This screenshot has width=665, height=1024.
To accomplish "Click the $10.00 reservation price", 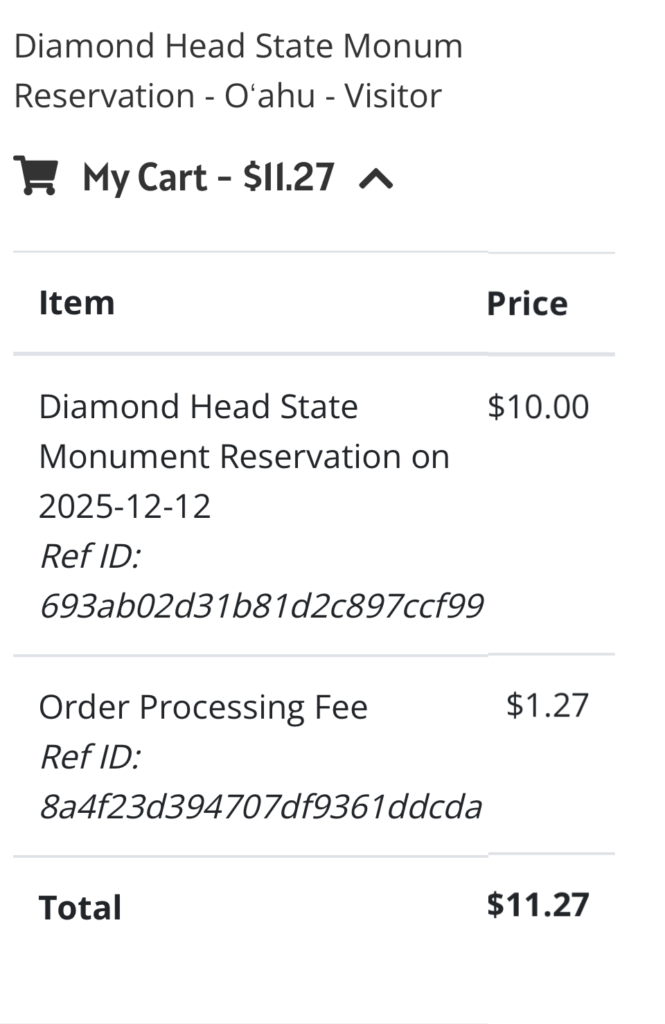I will [x=538, y=407].
